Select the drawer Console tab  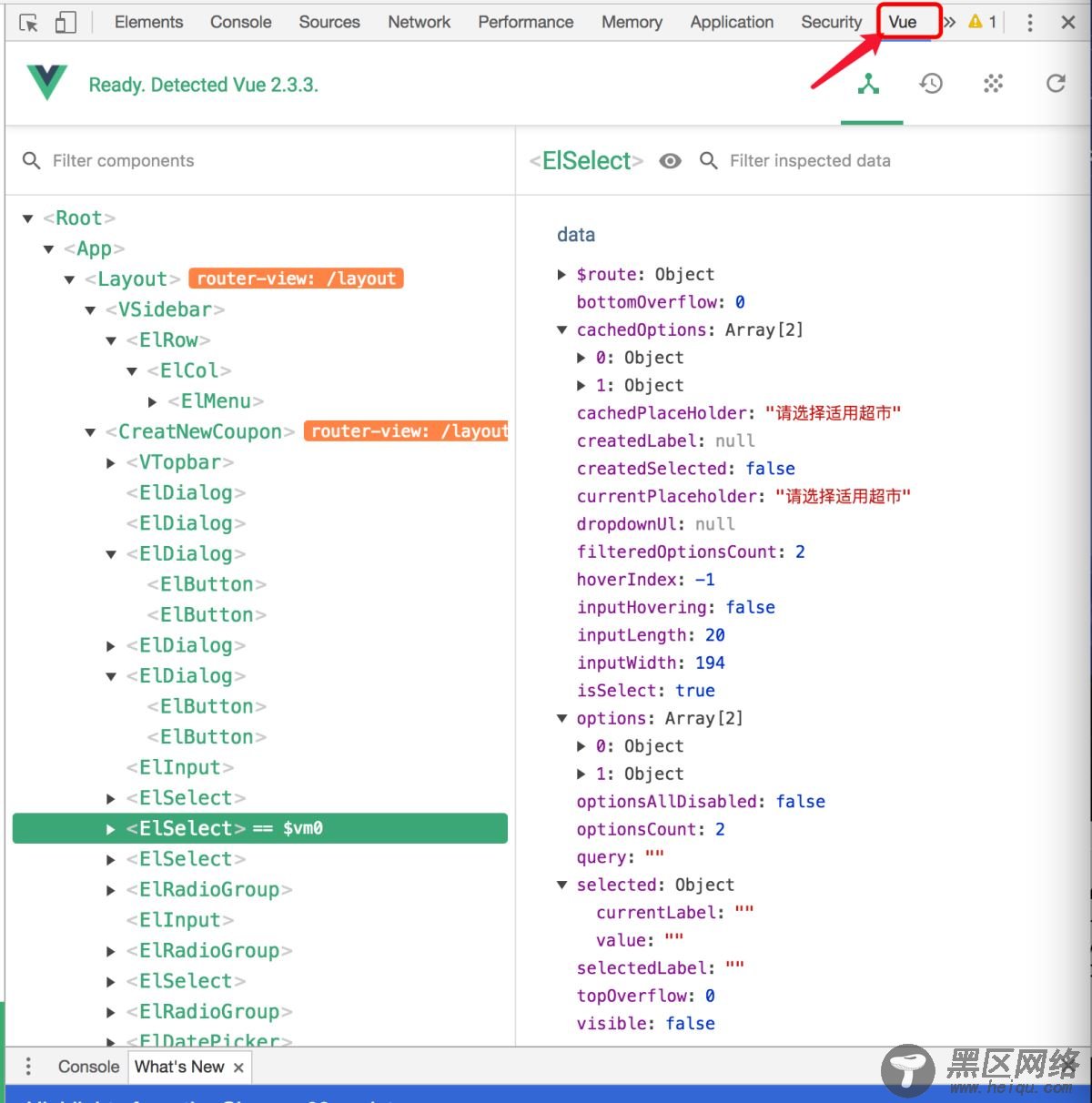88,1067
